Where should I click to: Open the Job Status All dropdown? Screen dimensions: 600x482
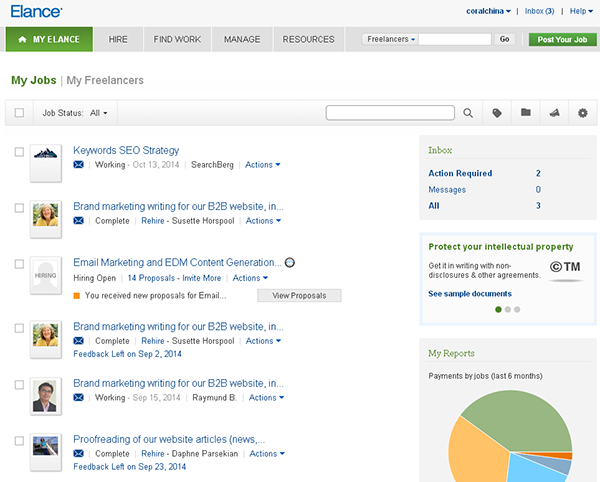click(x=99, y=113)
